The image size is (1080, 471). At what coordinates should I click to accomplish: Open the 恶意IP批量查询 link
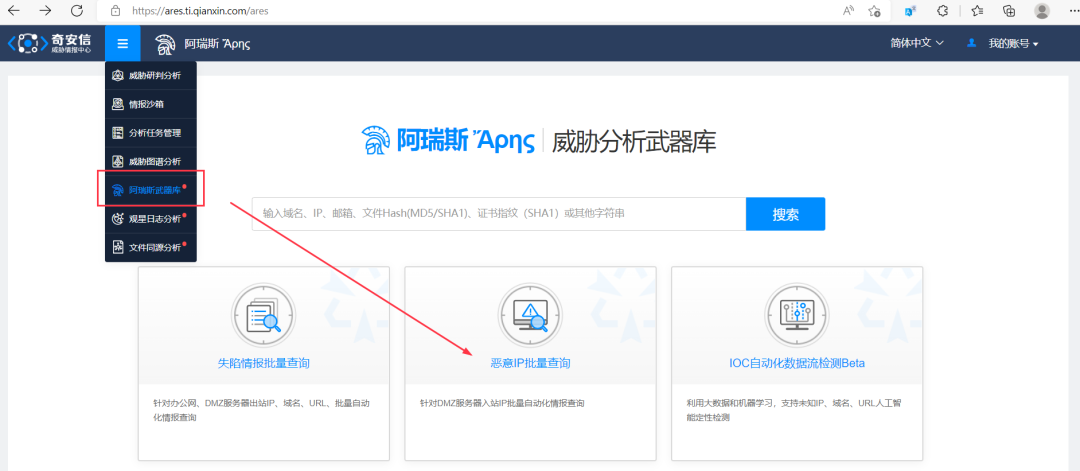click(x=530, y=363)
